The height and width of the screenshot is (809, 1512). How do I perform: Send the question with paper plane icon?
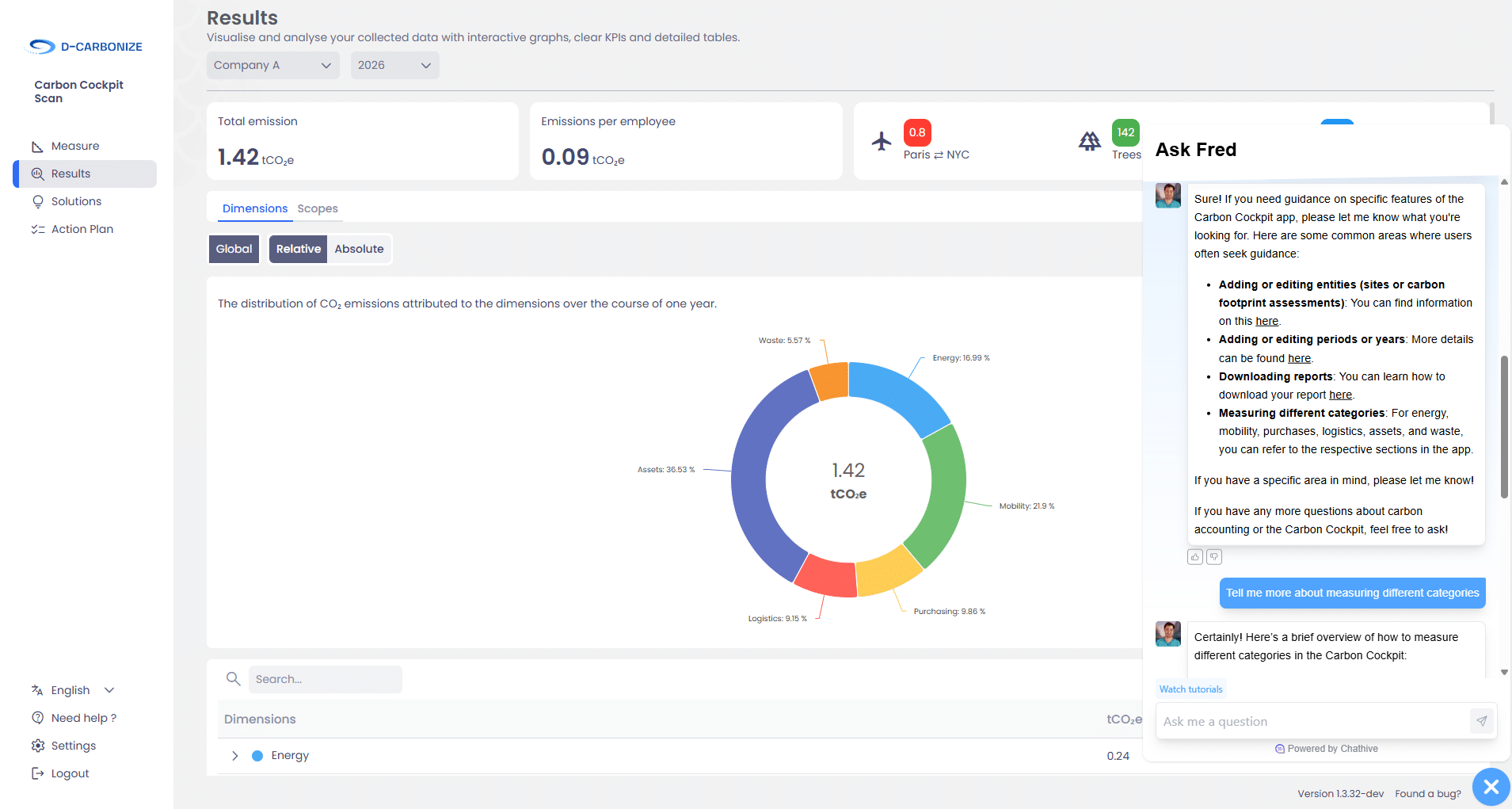point(1481,721)
